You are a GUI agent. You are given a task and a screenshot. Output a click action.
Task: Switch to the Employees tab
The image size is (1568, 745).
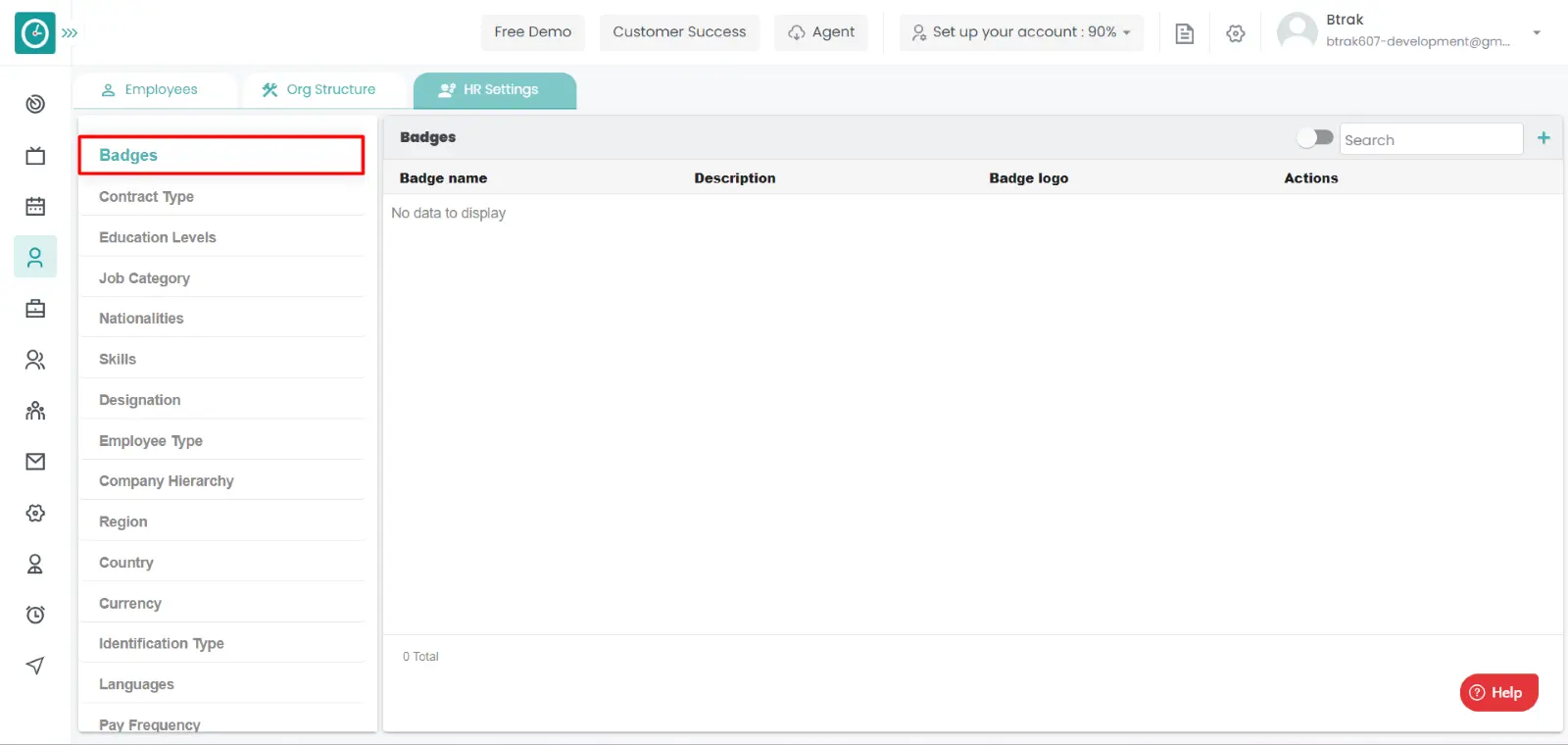(x=155, y=90)
